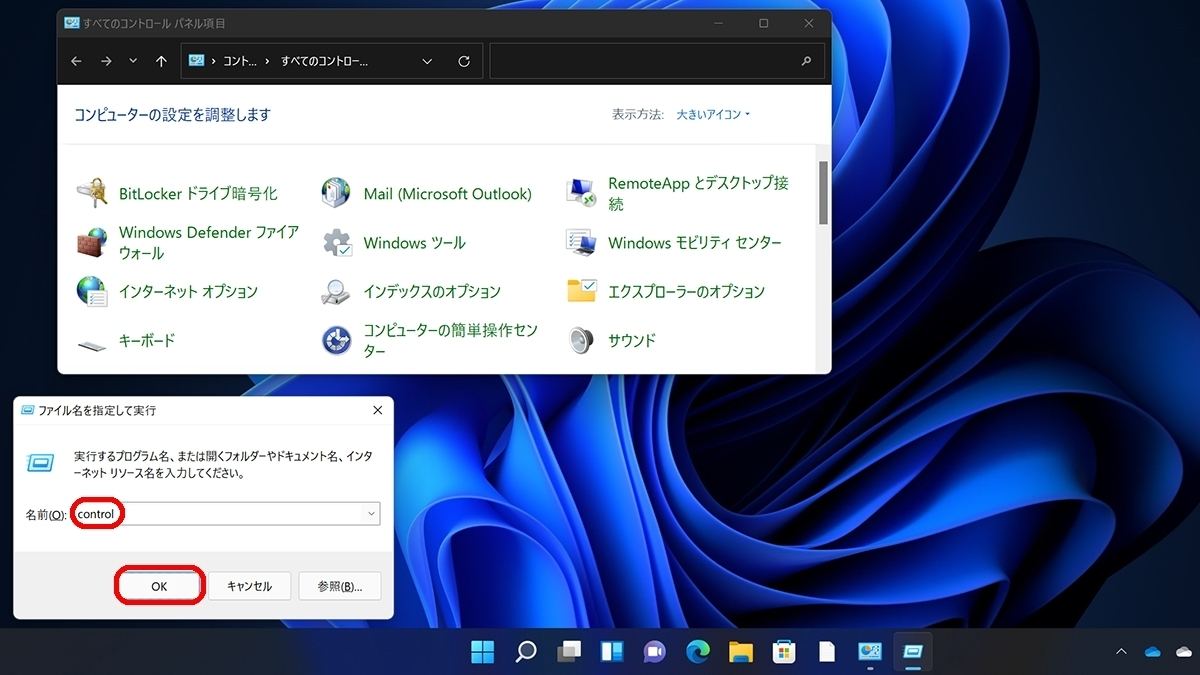Open RemoteApp とデスクトップ接続 icon
This screenshot has height=675, width=1200.
[581, 193]
